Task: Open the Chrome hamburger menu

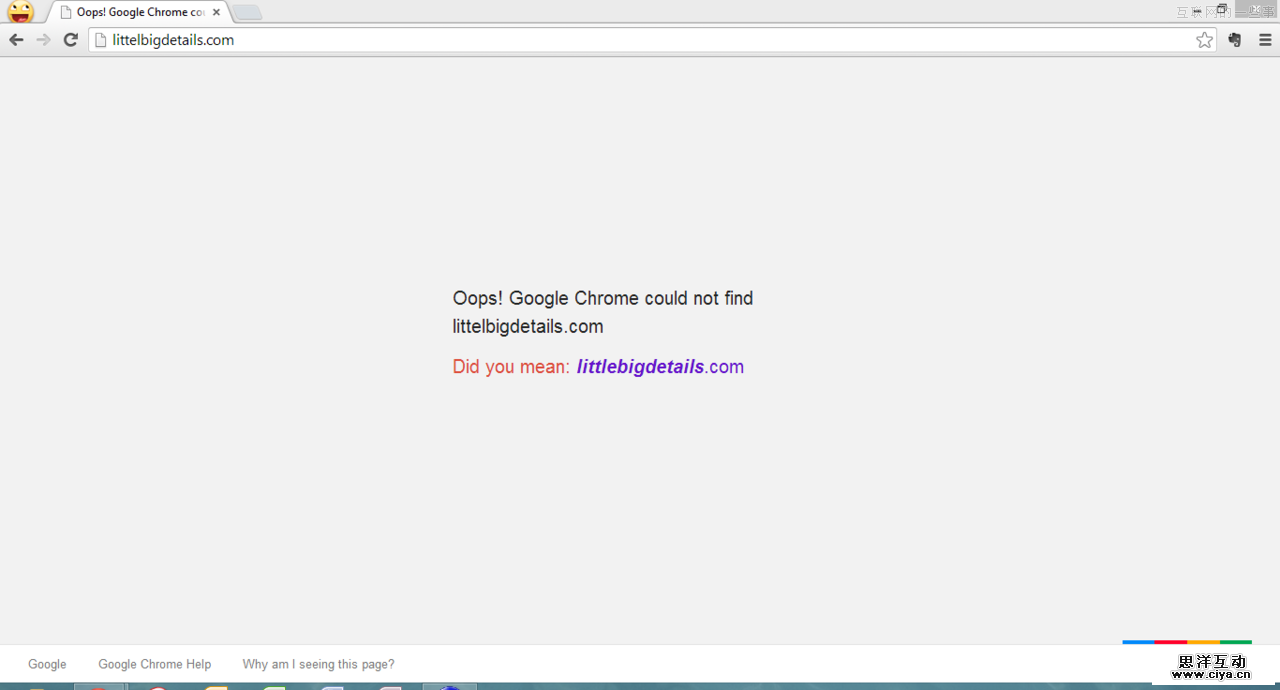Action: [1265, 40]
